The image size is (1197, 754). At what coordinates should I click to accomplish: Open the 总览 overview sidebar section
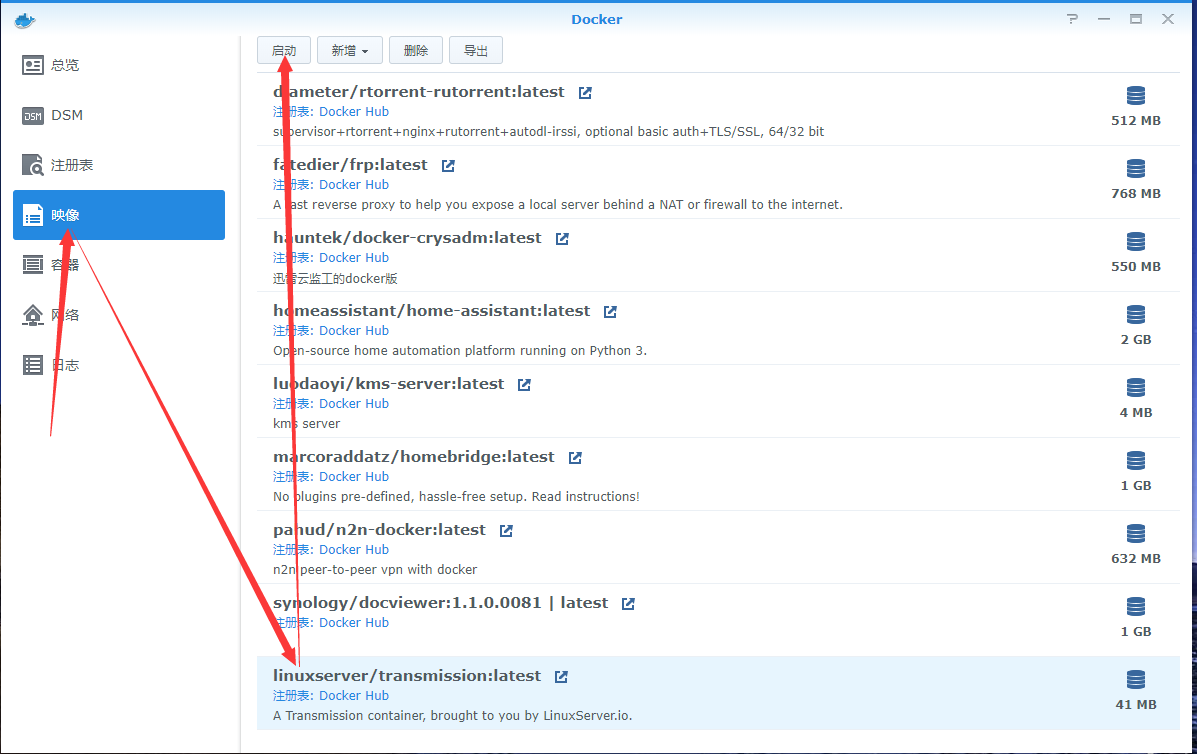point(119,65)
